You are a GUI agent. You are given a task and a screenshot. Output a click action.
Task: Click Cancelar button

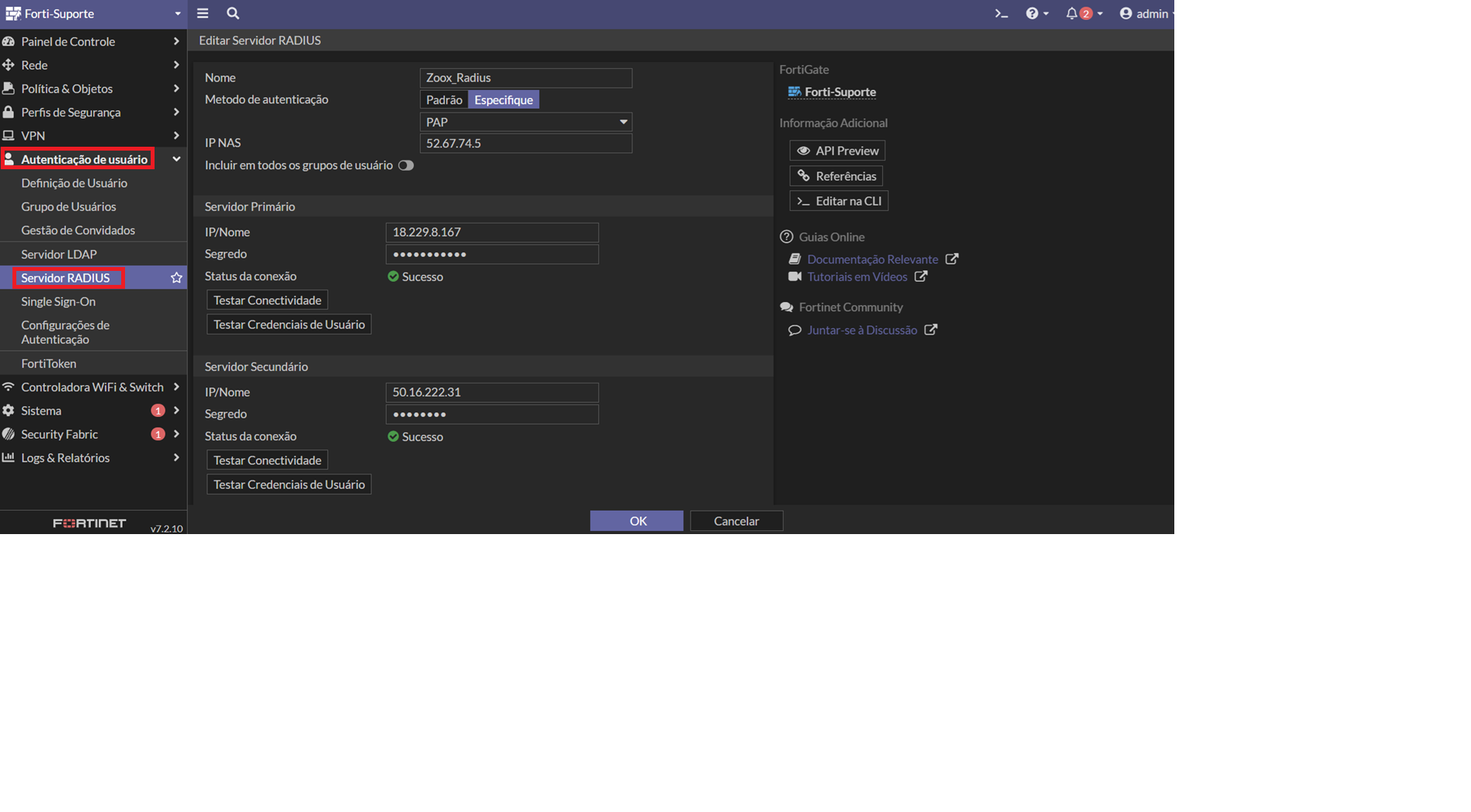point(736,521)
